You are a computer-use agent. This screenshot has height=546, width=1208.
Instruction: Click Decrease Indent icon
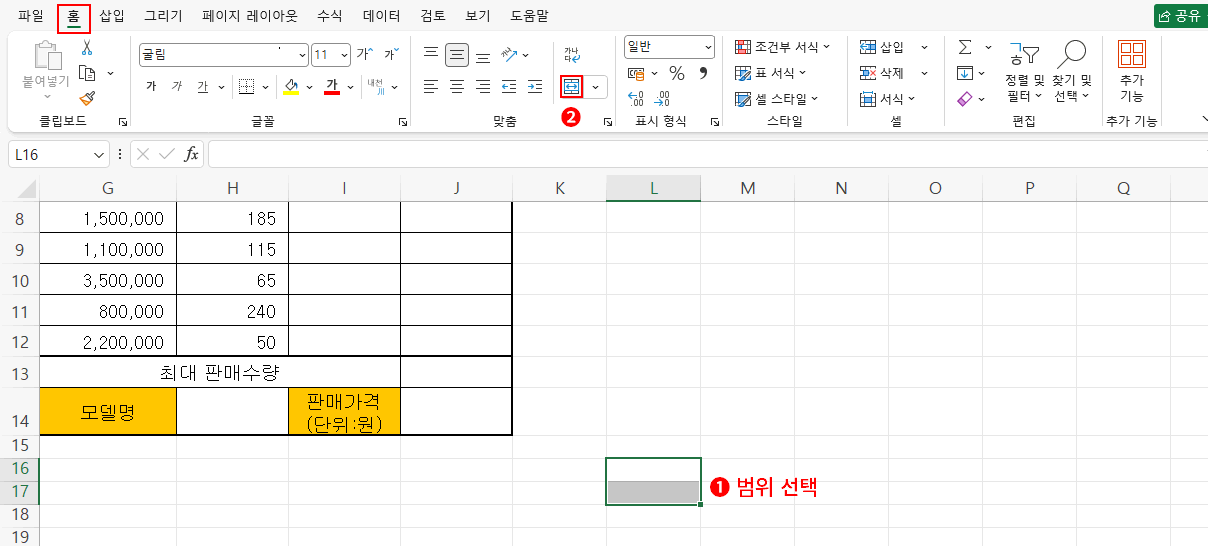point(509,87)
